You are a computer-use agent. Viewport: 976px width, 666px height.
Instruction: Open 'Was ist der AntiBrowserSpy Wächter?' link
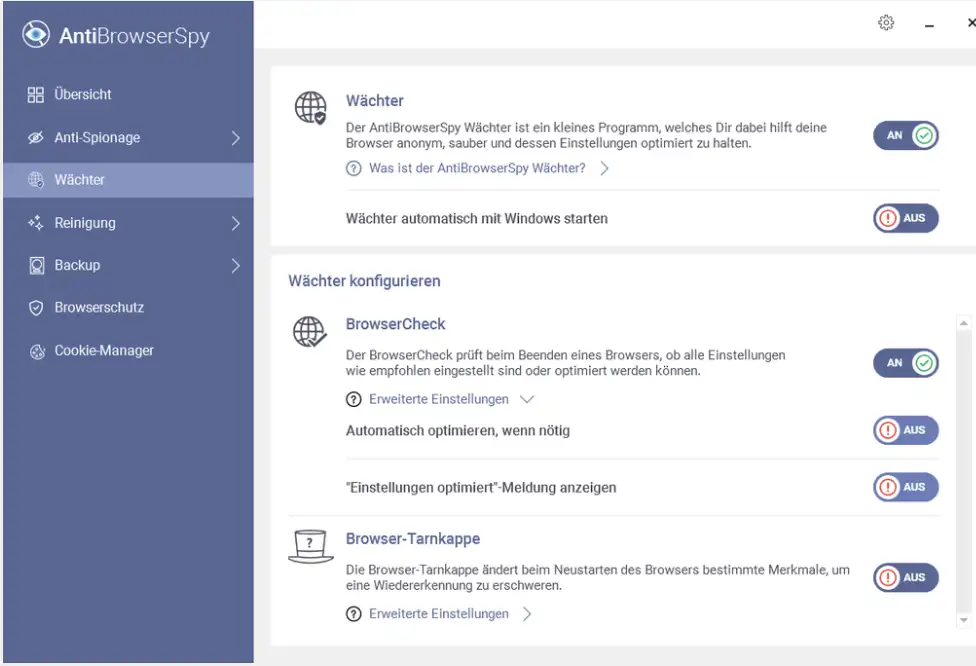(x=477, y=168)
